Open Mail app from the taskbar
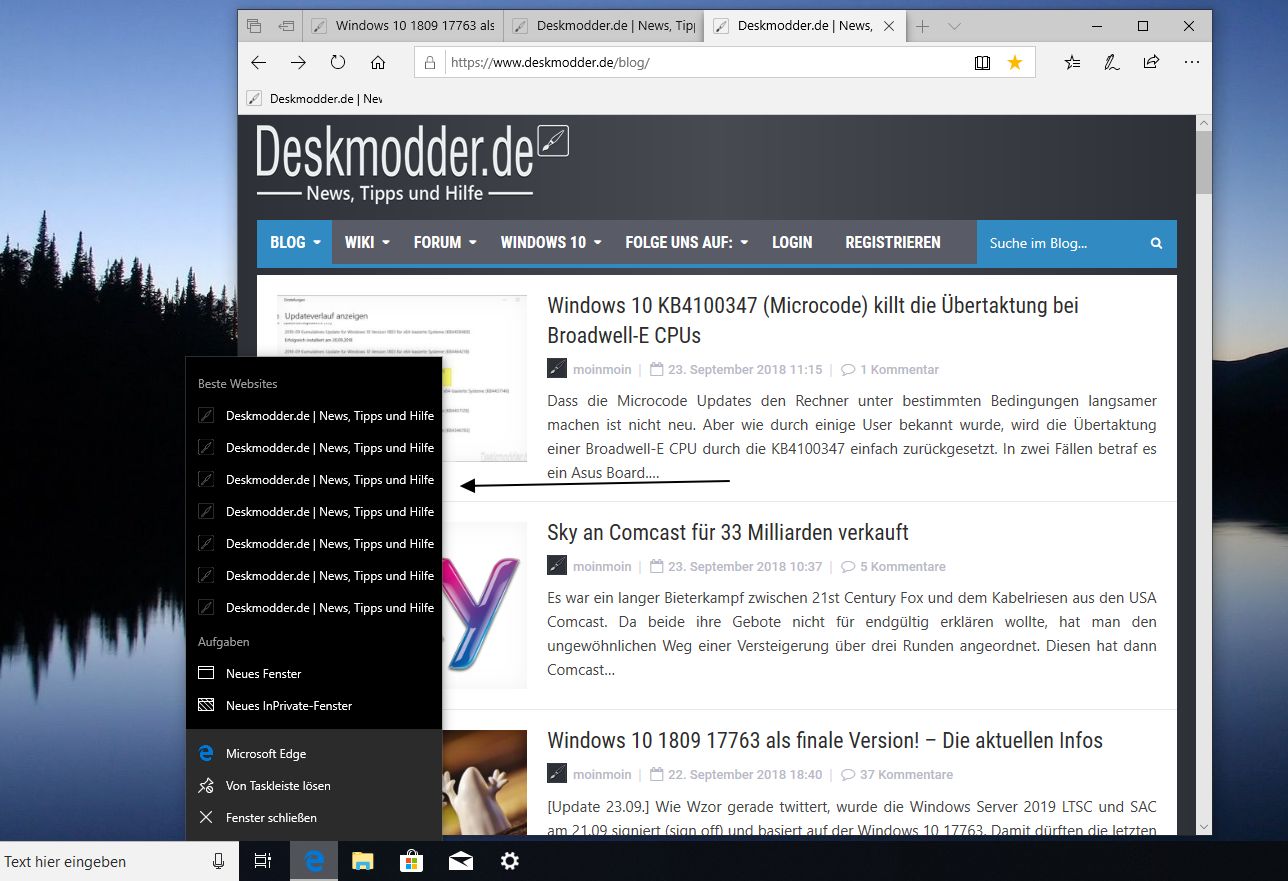This screenshot has width=1288, height=881. click(460, 861)
